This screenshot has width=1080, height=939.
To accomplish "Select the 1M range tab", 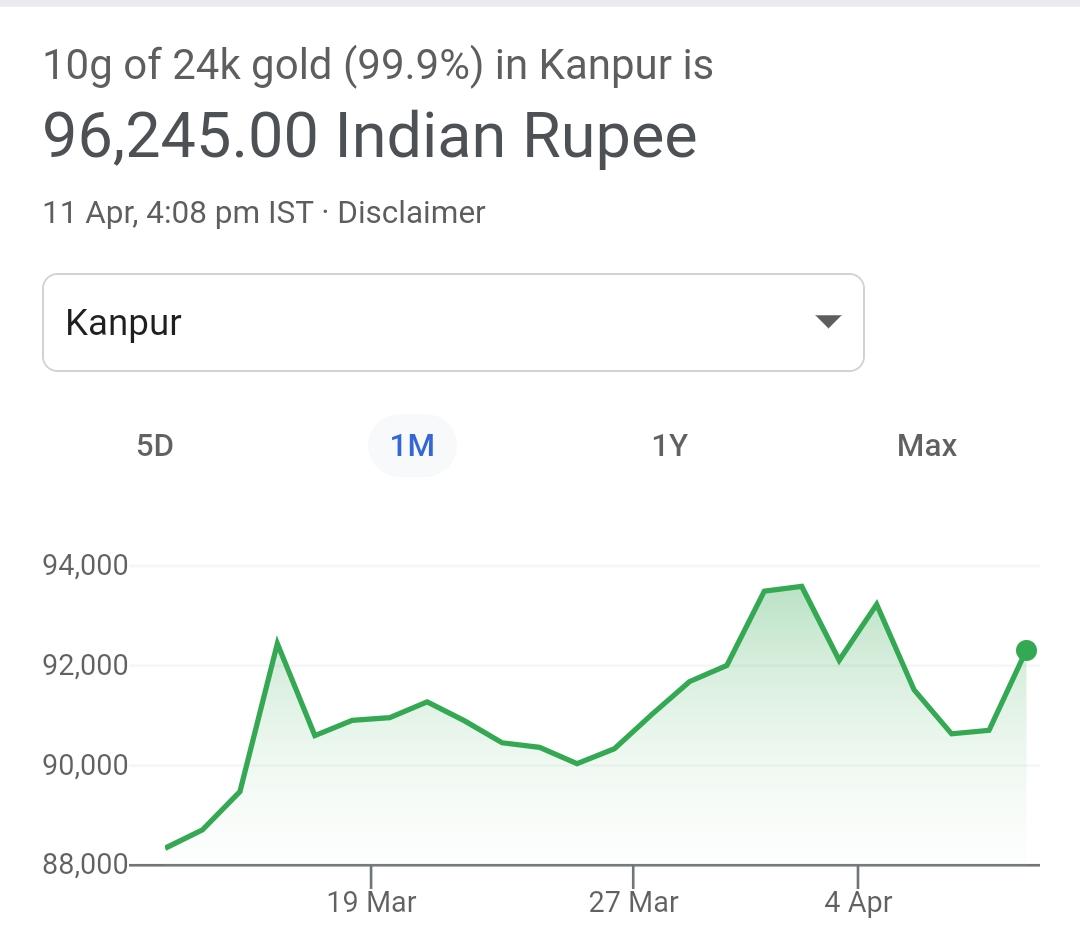I will [412, 445].
